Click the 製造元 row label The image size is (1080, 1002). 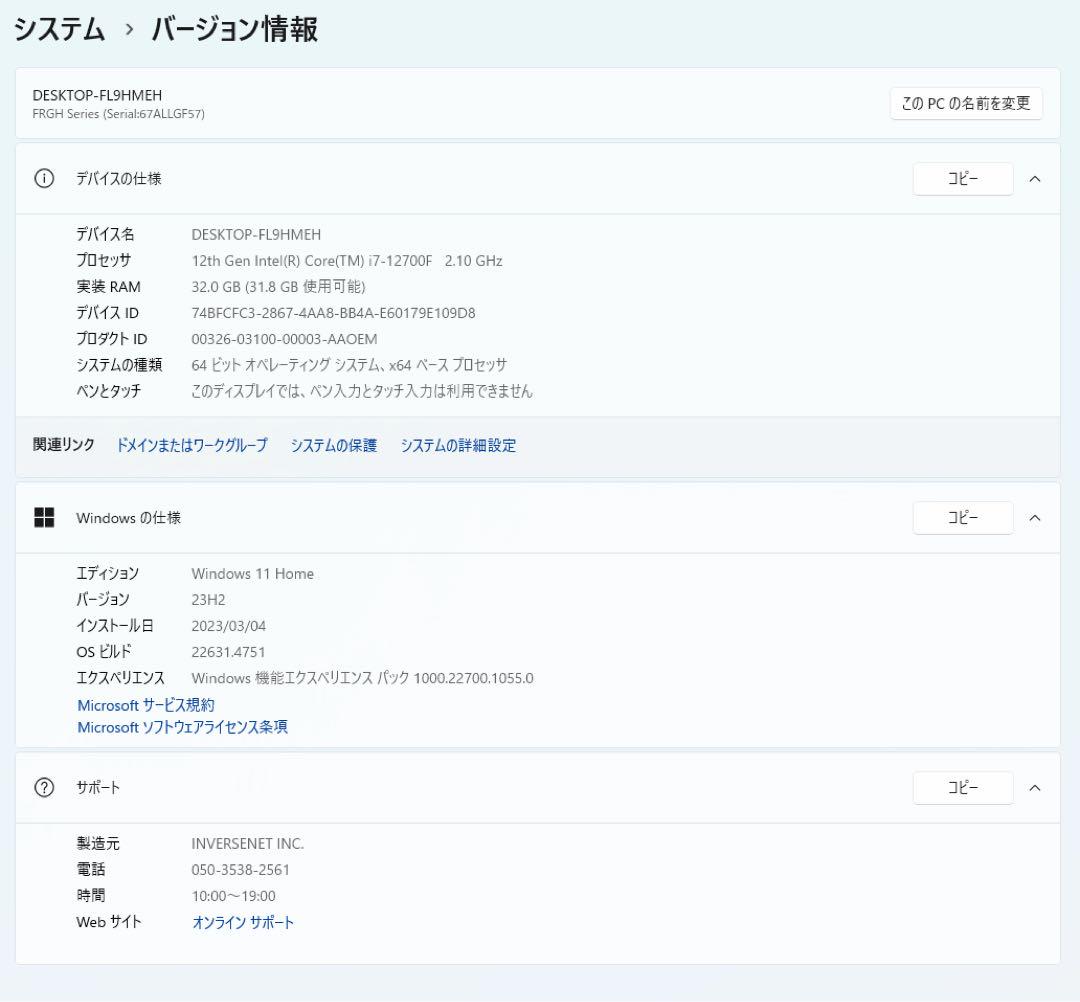coord(98,844)
